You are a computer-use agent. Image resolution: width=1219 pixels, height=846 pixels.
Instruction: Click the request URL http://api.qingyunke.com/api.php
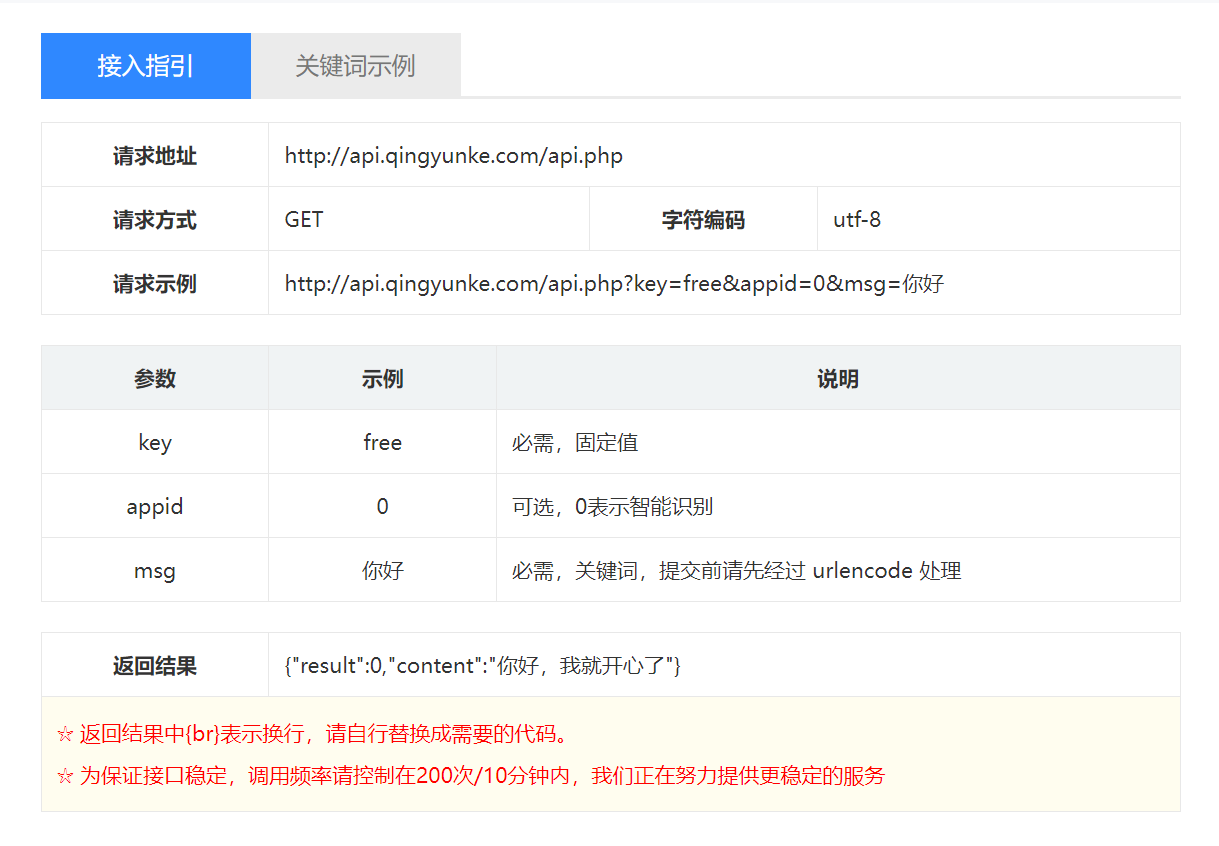(x=453, y=156)
